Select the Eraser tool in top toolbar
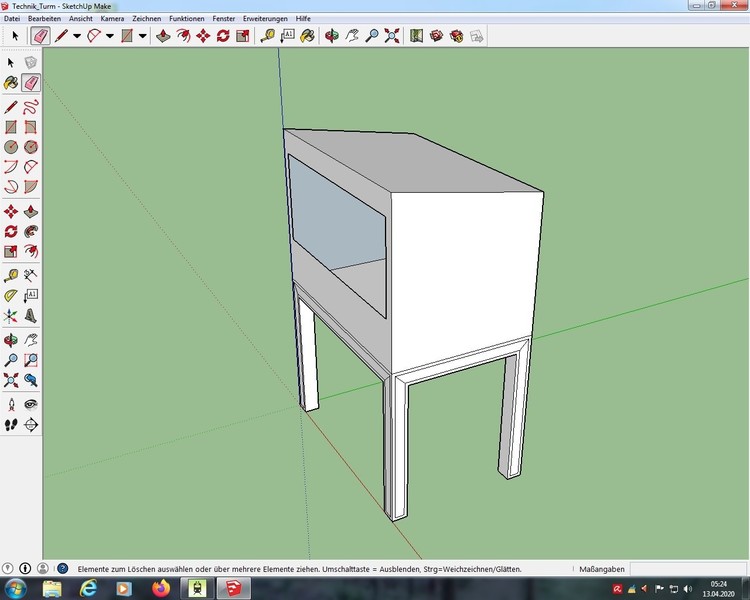Screen dimensions: 750x600 click(x=40, y=36)
